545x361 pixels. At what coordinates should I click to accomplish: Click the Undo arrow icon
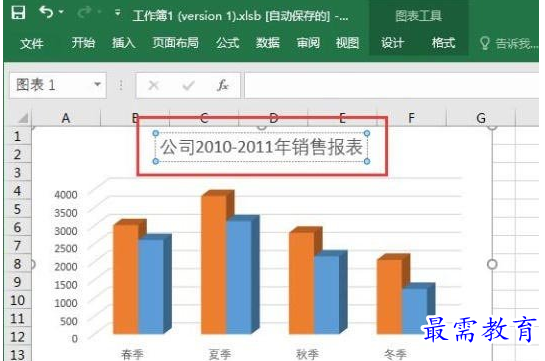[46, 12]
